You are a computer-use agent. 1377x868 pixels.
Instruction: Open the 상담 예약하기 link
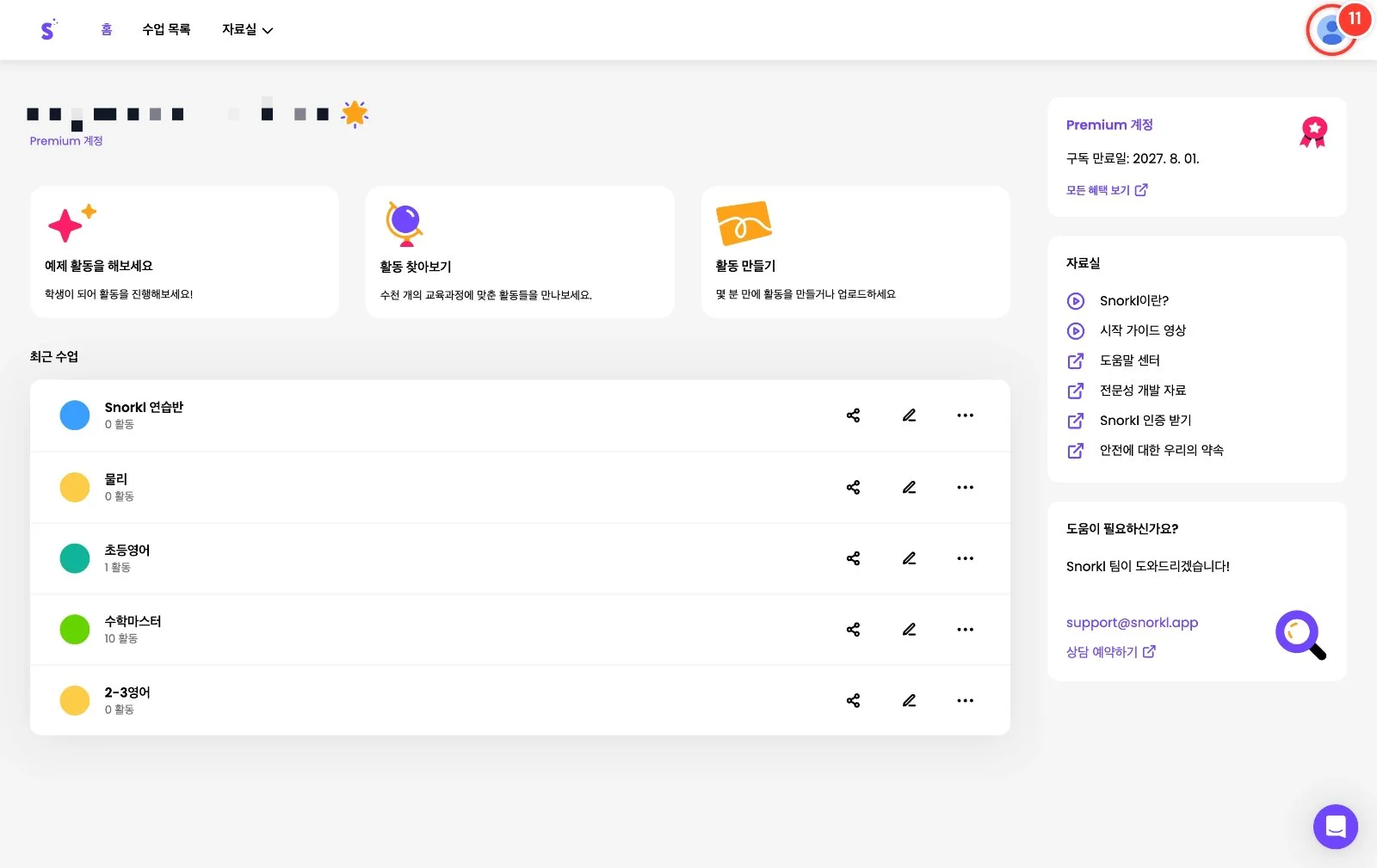pos(1111,652)
